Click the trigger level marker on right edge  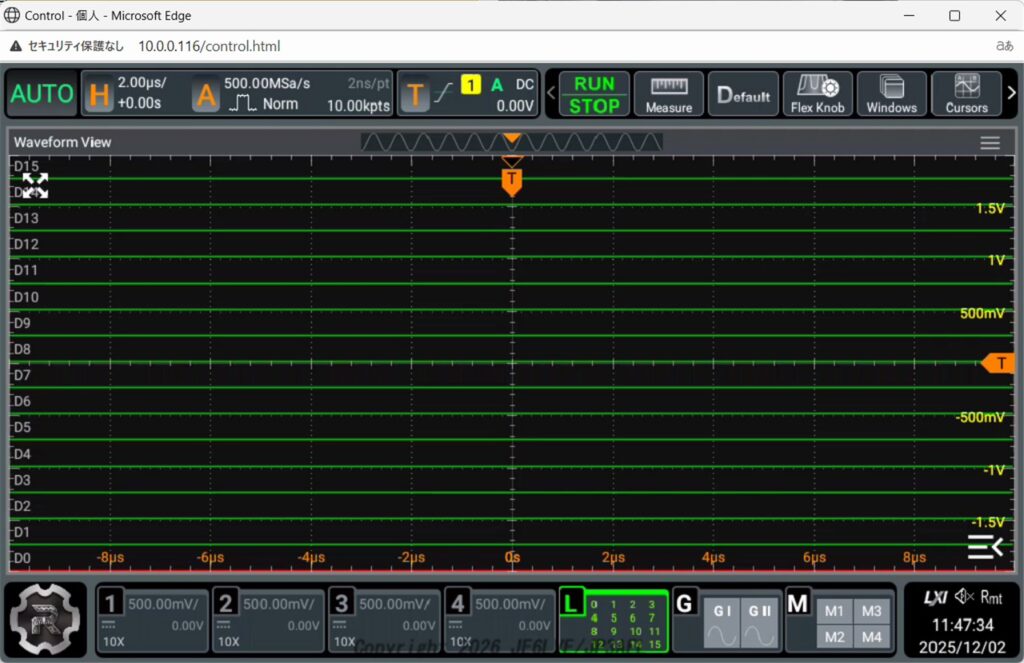[998, 363]
